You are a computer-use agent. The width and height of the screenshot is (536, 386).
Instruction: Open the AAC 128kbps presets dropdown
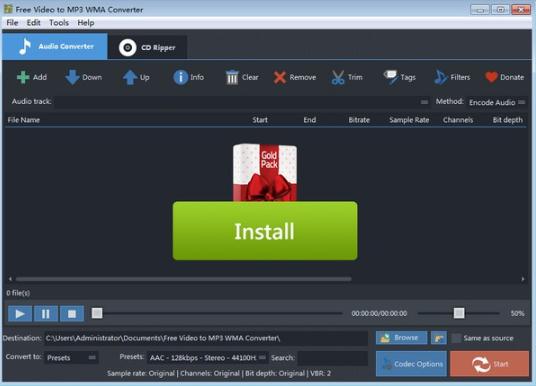pos(207,358)
